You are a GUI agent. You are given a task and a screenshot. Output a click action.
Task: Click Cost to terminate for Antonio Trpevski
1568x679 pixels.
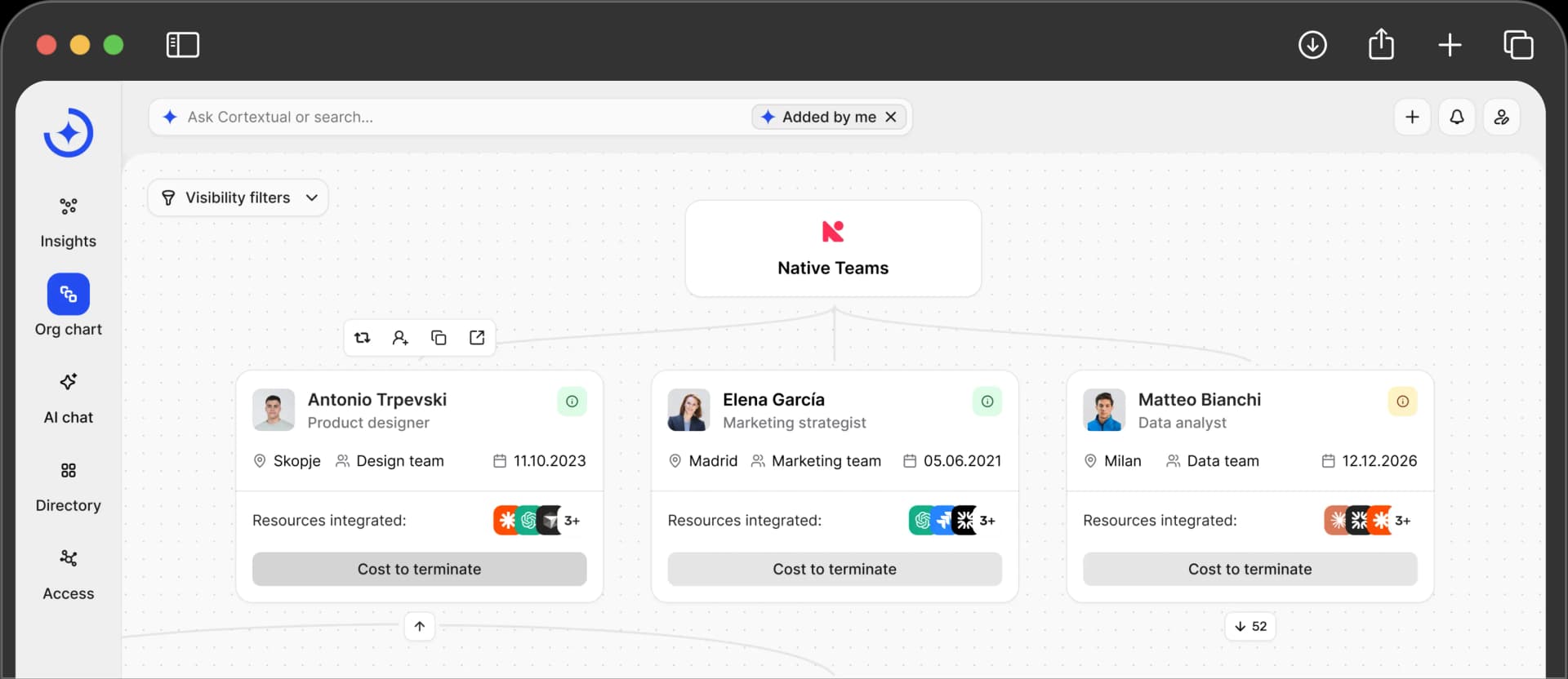(x=420, y=570)
